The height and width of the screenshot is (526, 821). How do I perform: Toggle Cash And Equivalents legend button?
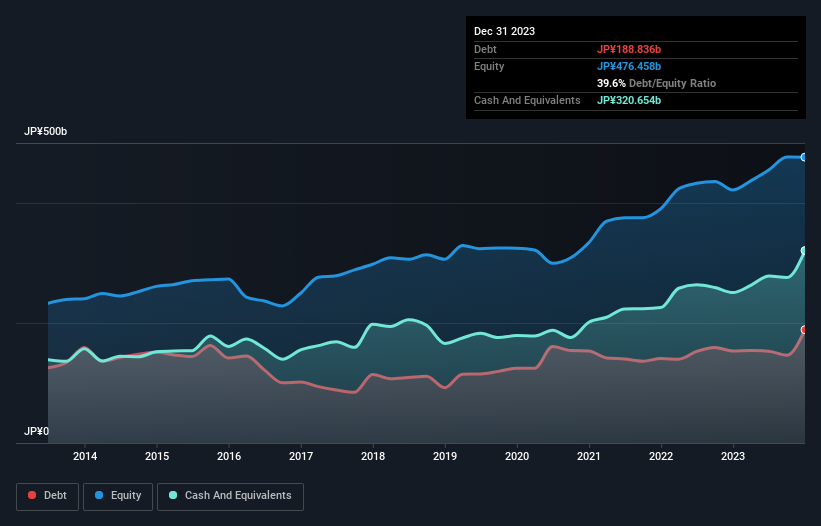click(x=230, y=496)
